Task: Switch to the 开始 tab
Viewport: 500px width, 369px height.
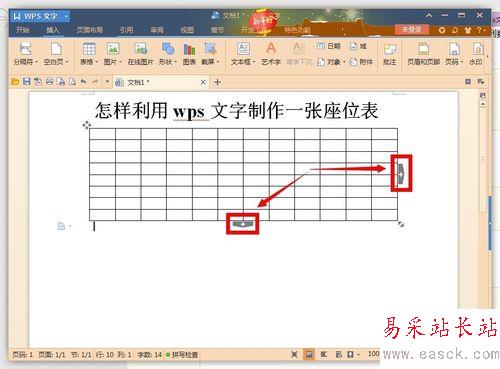Action: (x=23, y=30)
